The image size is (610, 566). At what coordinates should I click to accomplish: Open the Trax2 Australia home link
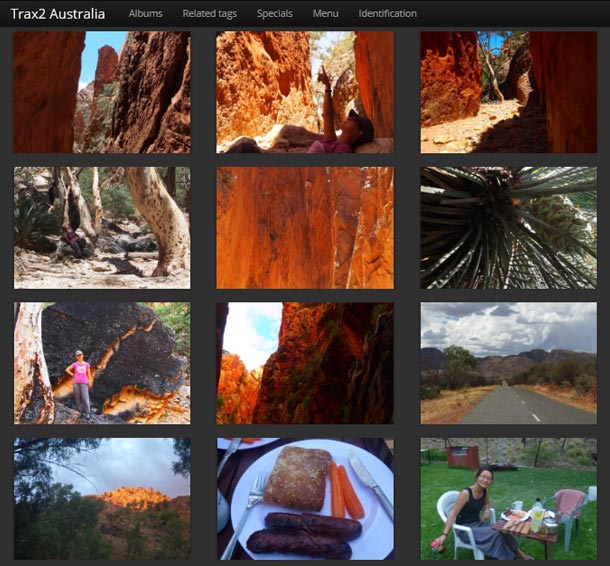pyautogui.click(x=58, y=14)
